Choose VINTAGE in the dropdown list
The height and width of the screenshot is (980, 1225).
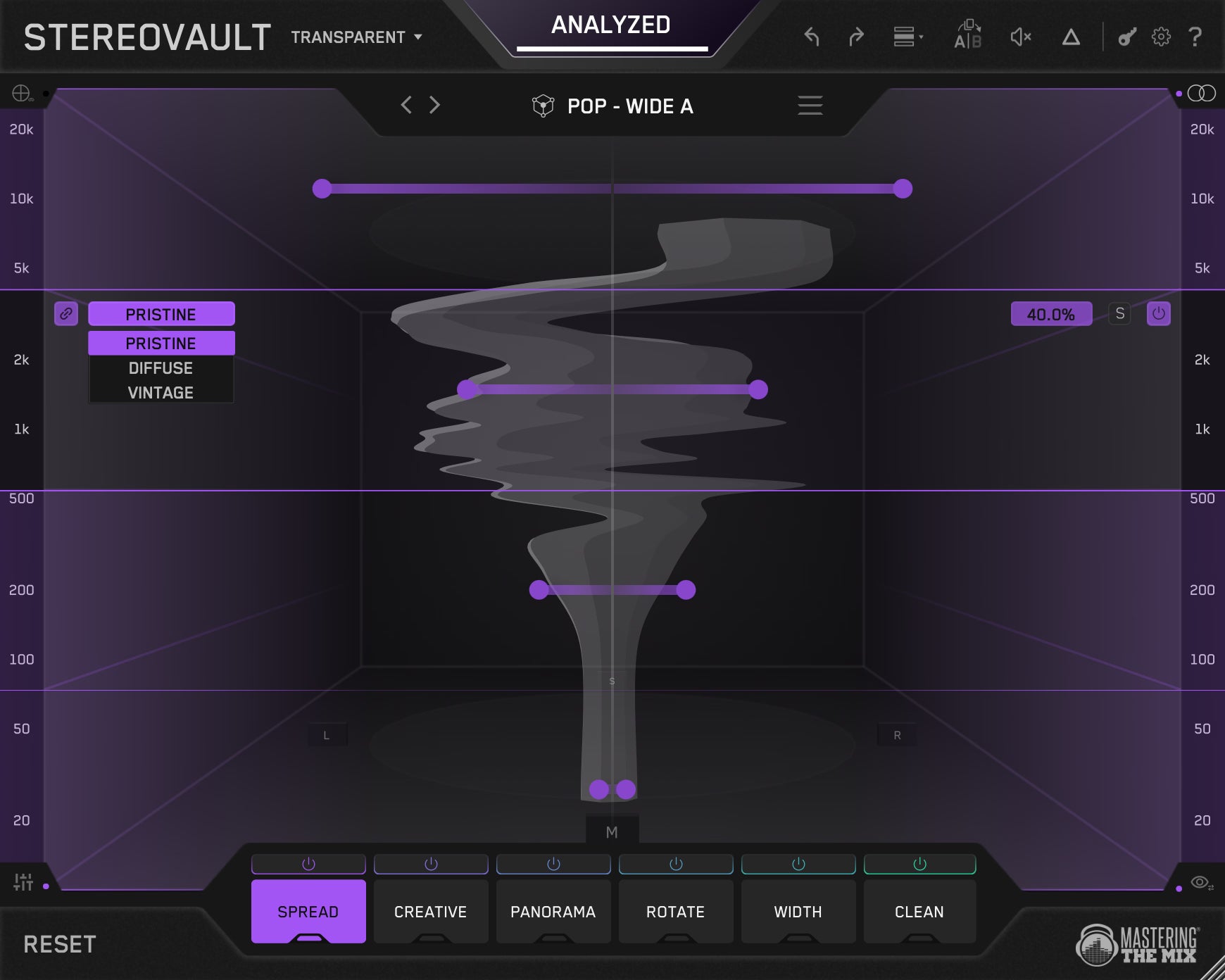161,393
